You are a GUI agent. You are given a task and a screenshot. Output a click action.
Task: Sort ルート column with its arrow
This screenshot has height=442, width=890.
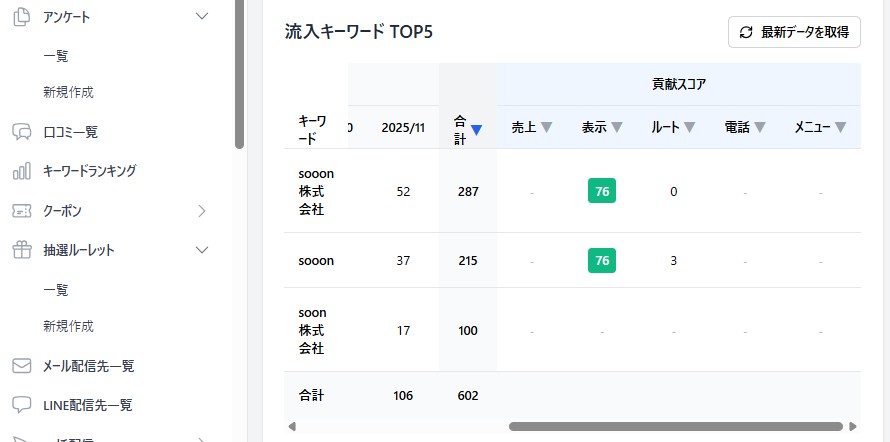[688, 128]
